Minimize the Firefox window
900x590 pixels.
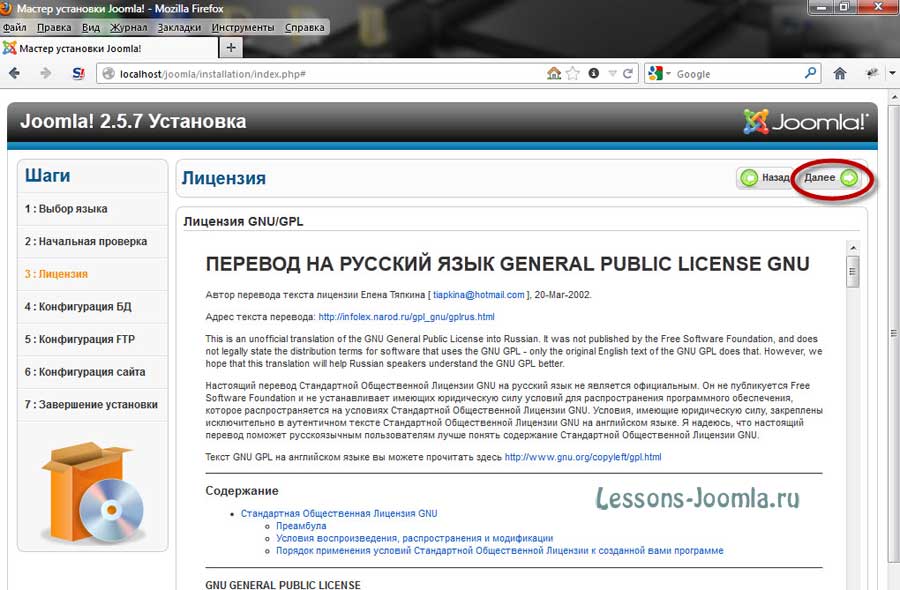(x=822, y=7)
